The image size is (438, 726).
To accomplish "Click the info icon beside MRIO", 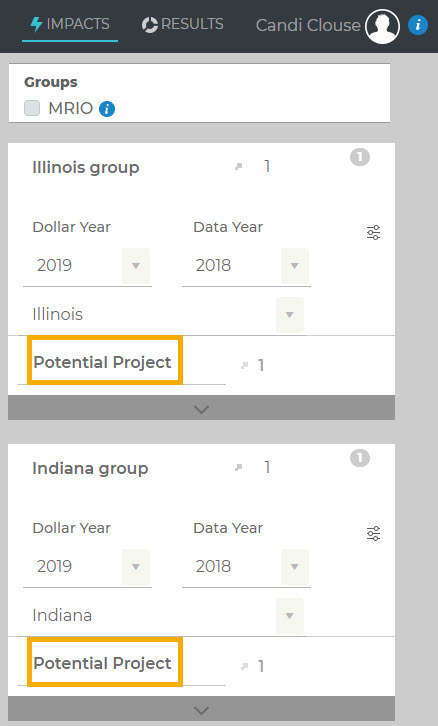I will pyautogui.click(x=107, y=109).
